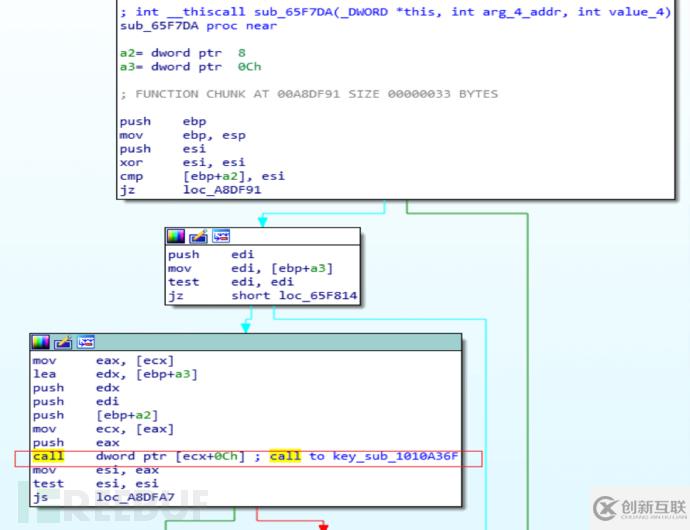Click the 'cmp [ebp+a2], esi' instruction

click(x=202, y=176)
